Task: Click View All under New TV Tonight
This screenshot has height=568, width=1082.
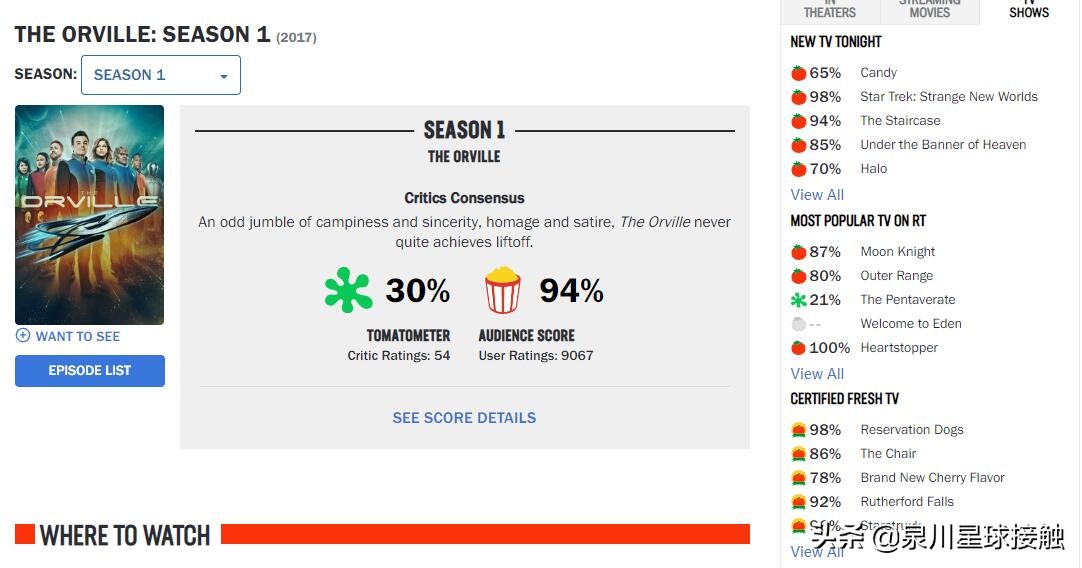Action: coord(817,195)
